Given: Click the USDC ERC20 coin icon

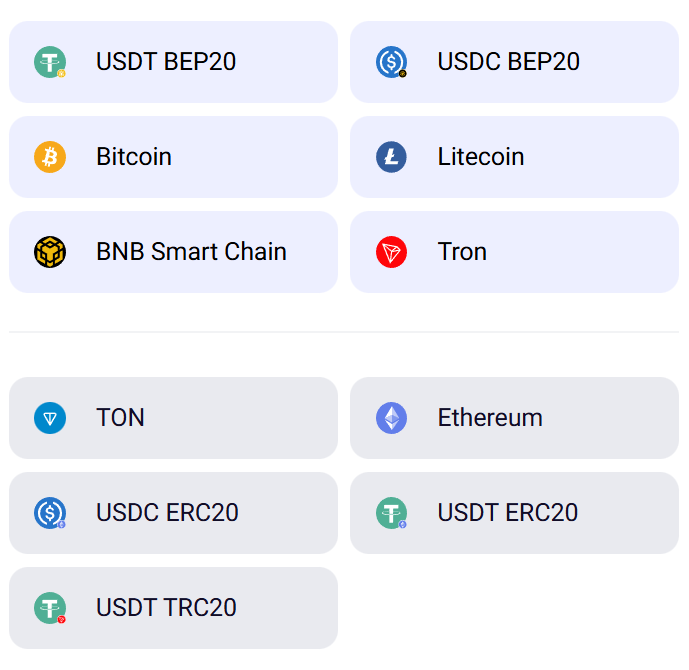Looking at the screenshot, I should point(50,513).
